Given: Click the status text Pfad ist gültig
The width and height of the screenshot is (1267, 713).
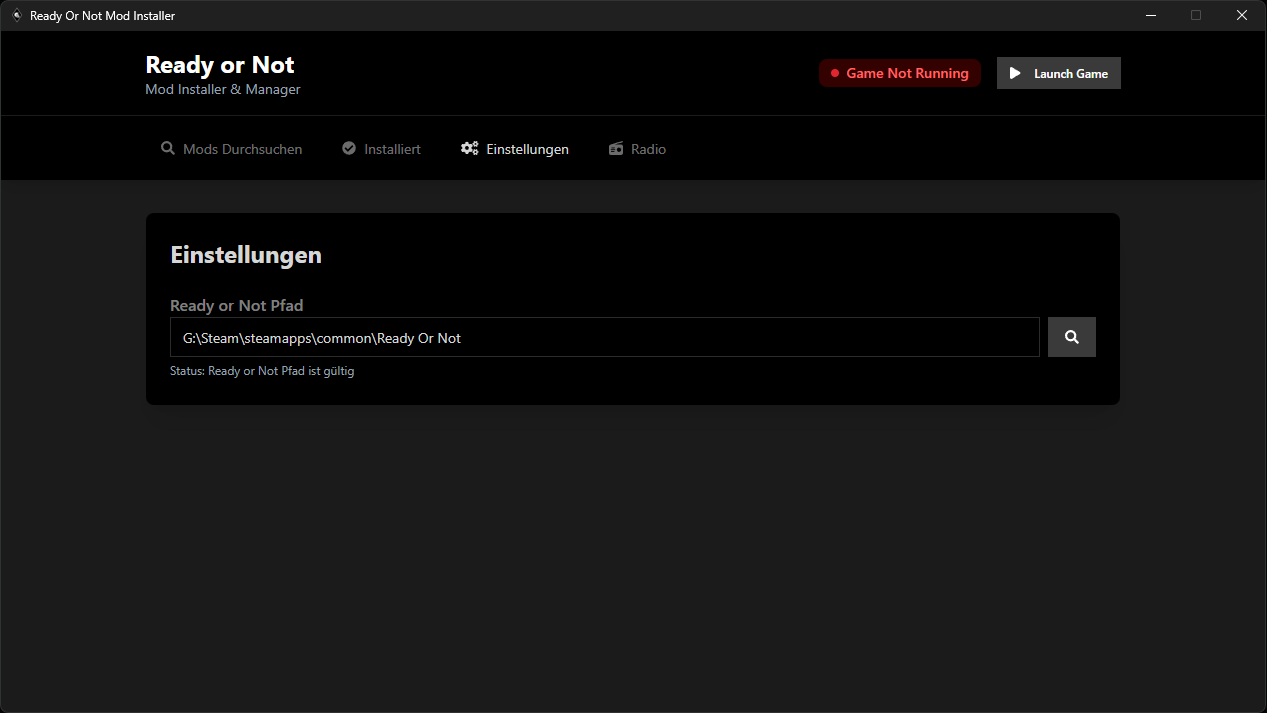Looking at the screenshot, I should (262, 371).
